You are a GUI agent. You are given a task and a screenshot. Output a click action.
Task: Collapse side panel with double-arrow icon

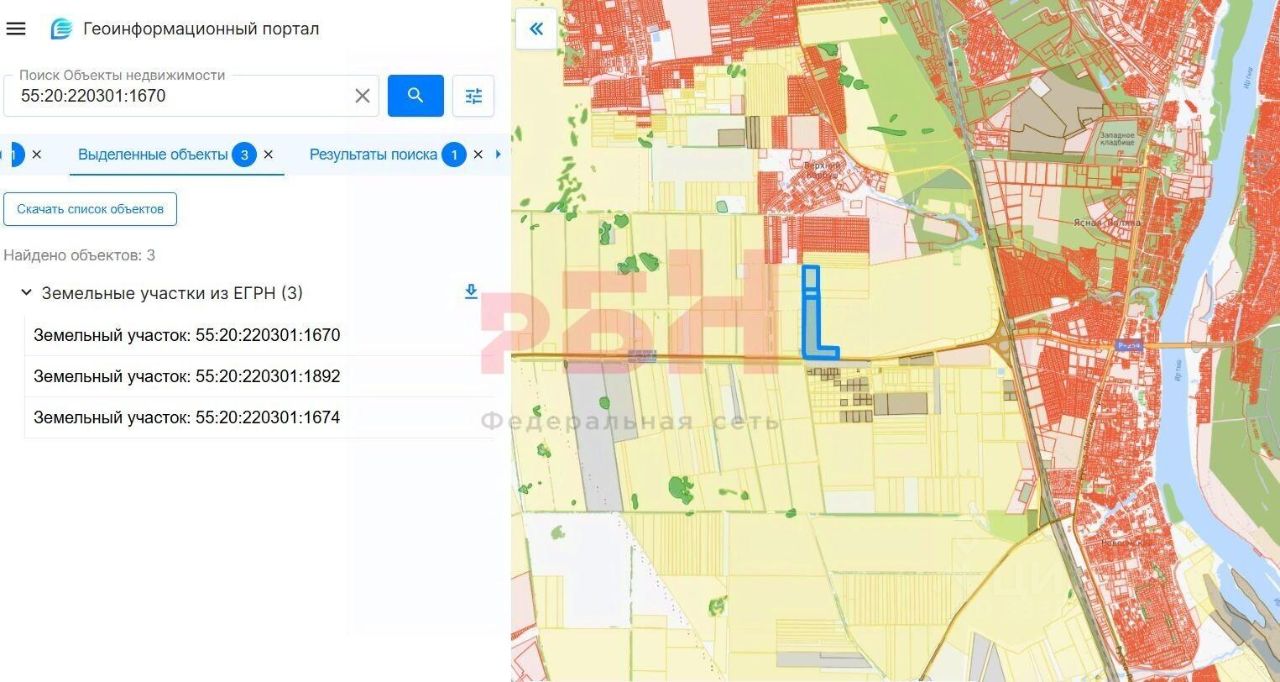(x=536, y=28)
